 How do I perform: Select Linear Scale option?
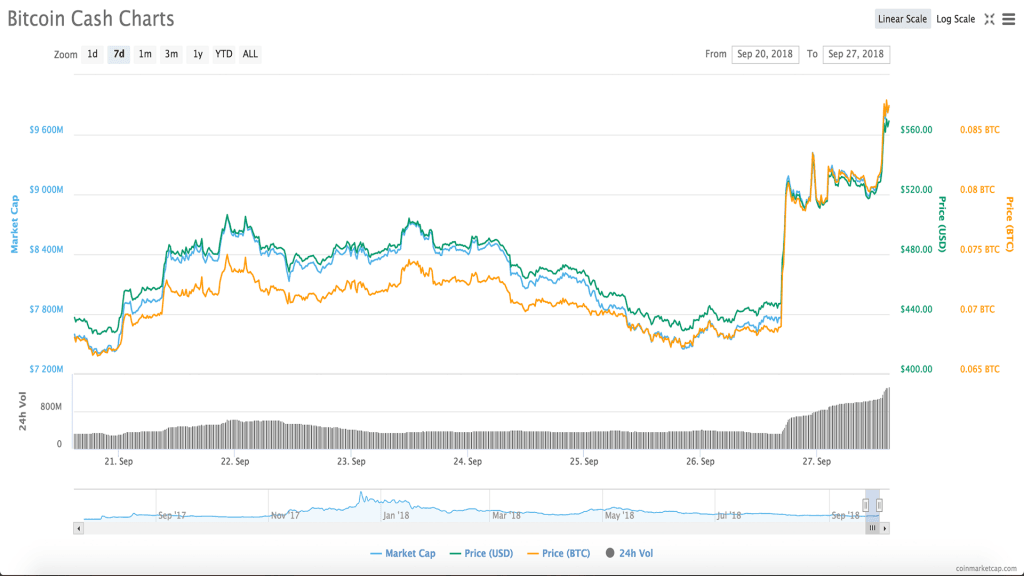pos(903,19)
